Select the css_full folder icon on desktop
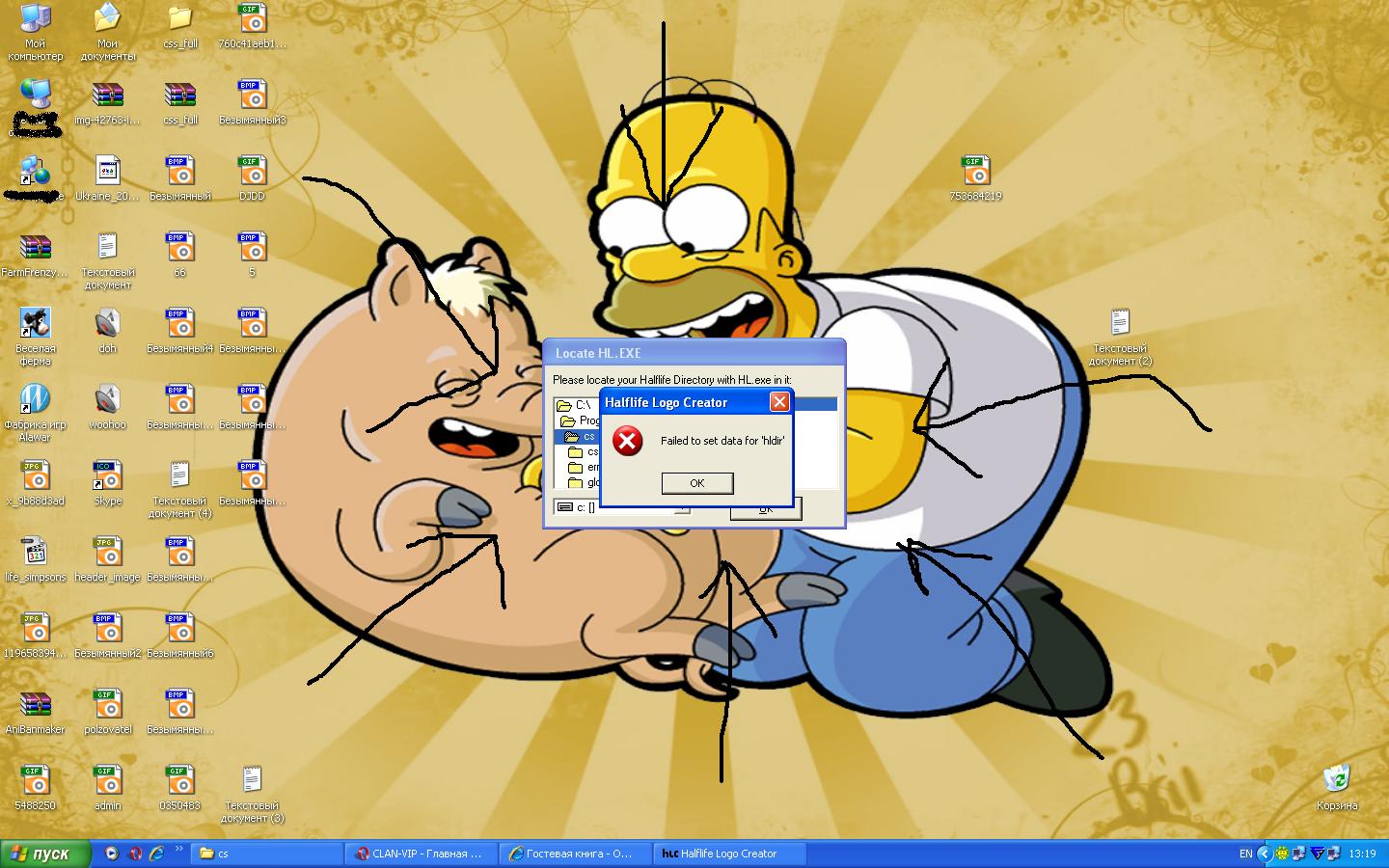Screen dimensions: 1389x868 click(x=180, y=27)
